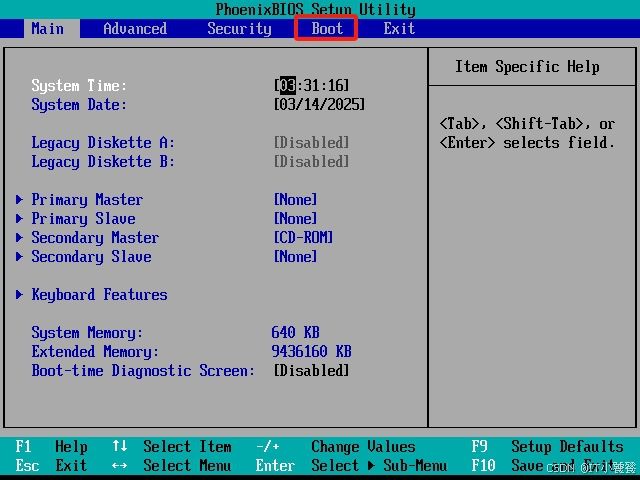Click the System Memory label

[87, 333]
